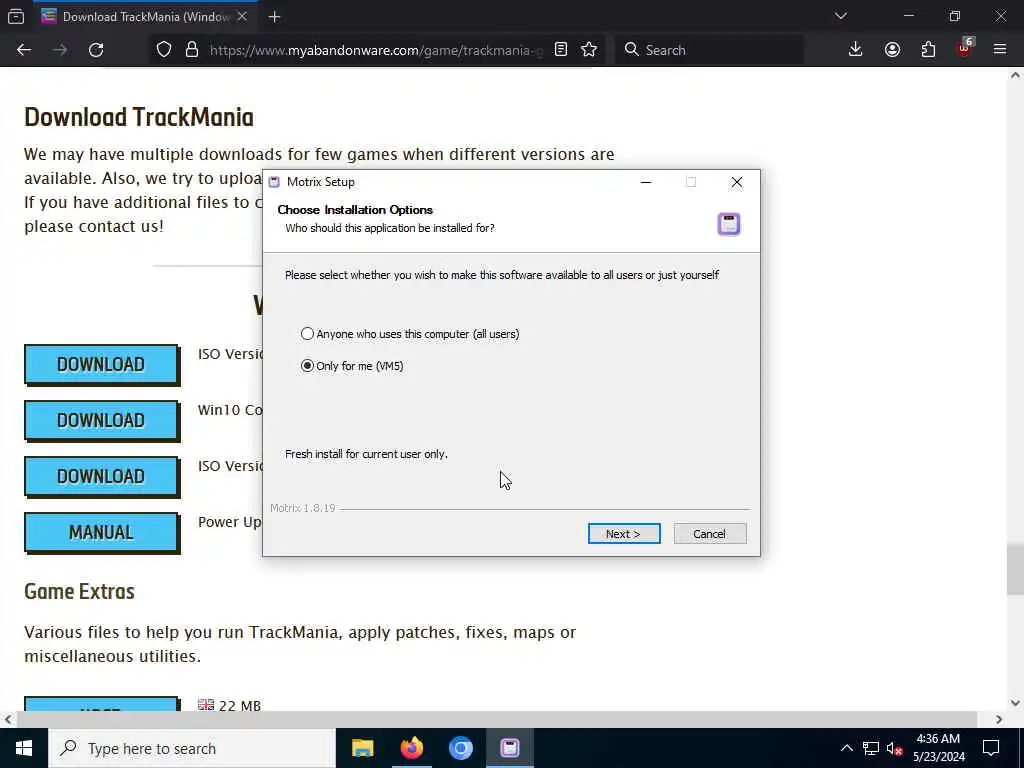Open the Chromium icon in the taskbar
Screen dimensions: 1024x768
click(x=460, y=748)
